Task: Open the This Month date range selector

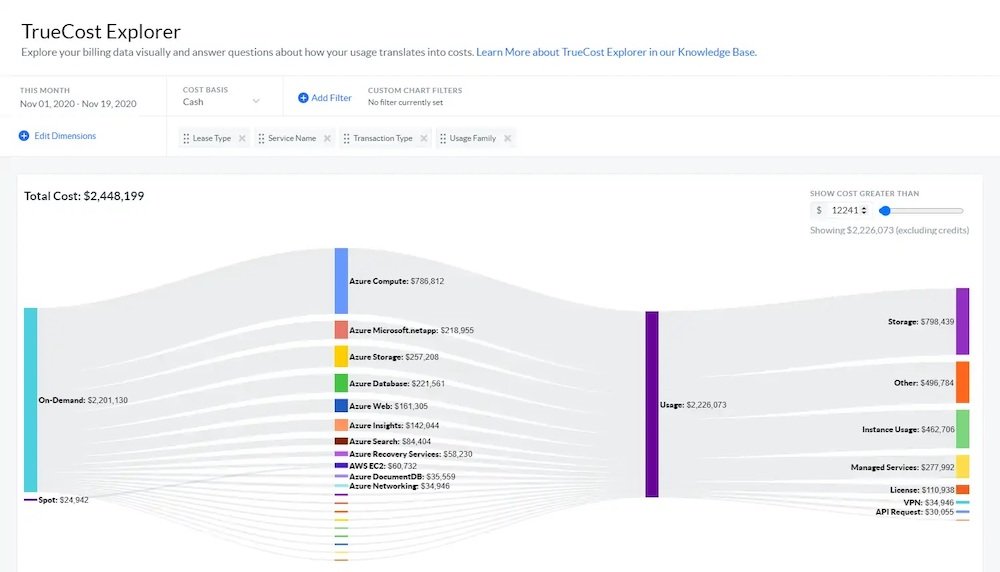Action: click(78, 97)
